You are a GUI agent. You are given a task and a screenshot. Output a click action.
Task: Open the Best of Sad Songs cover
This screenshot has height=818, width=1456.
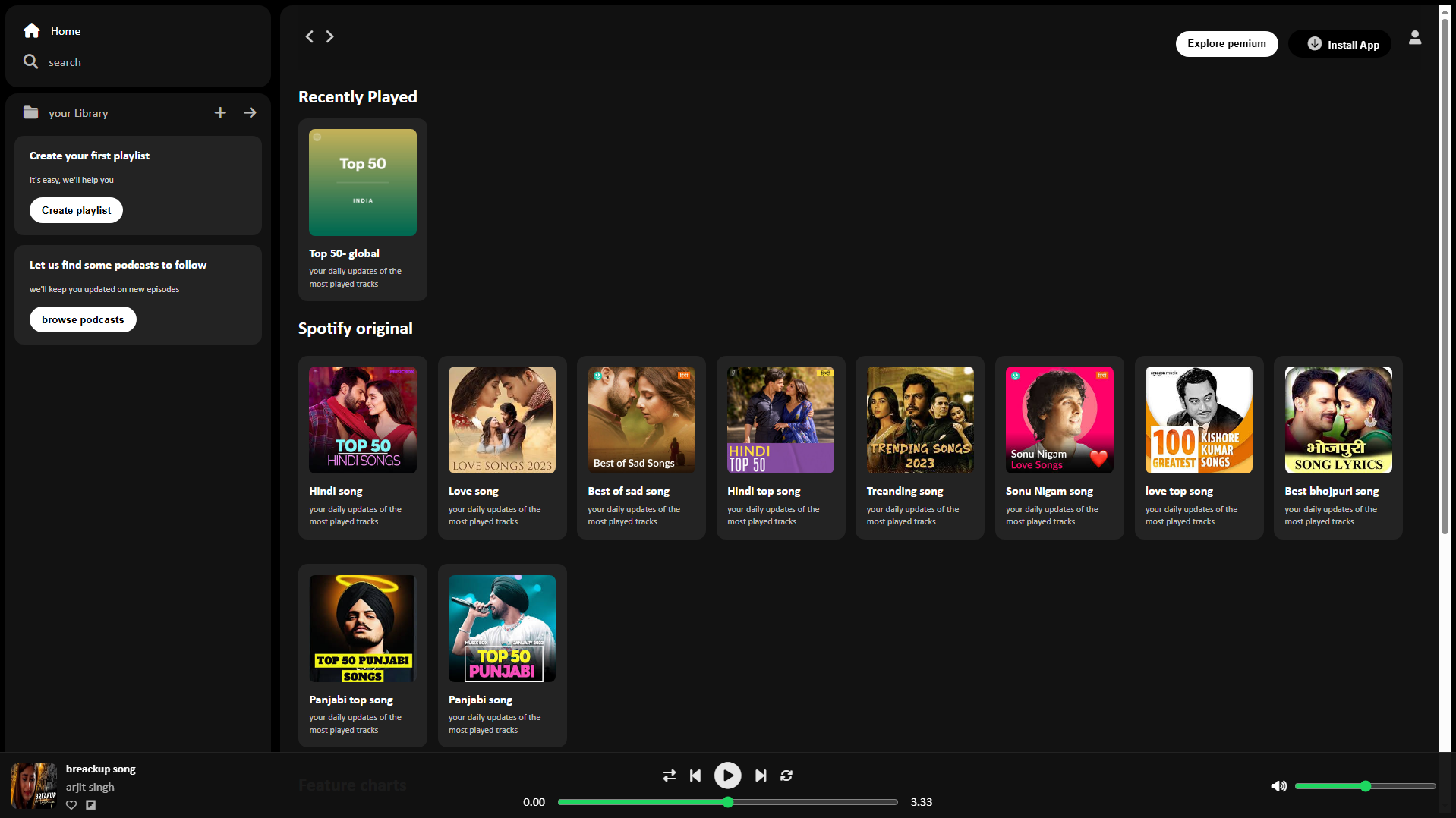(x=641, y=420)
